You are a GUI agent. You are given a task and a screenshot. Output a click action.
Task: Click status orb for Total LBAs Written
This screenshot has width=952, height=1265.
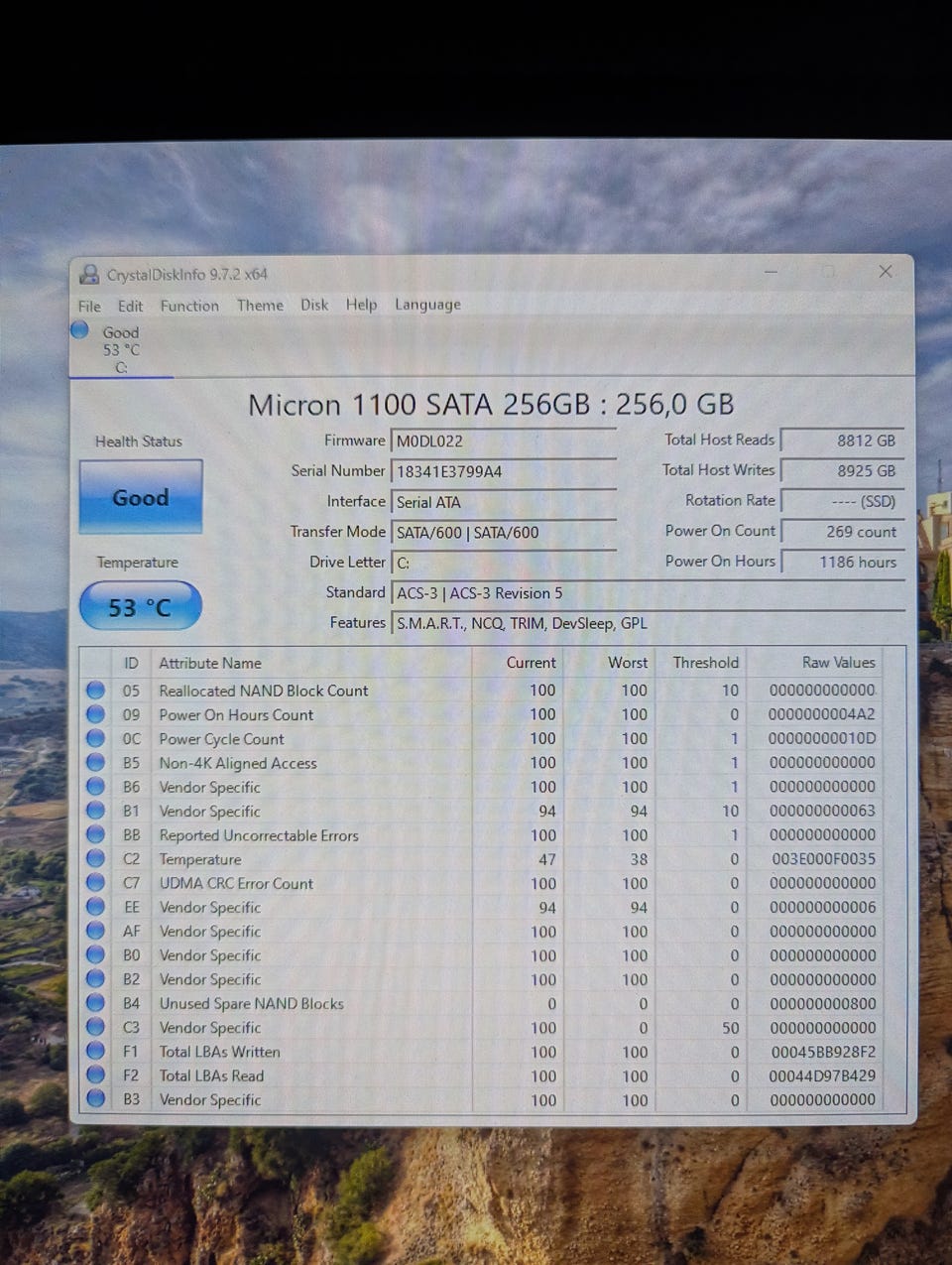[x=95, y=1051]
